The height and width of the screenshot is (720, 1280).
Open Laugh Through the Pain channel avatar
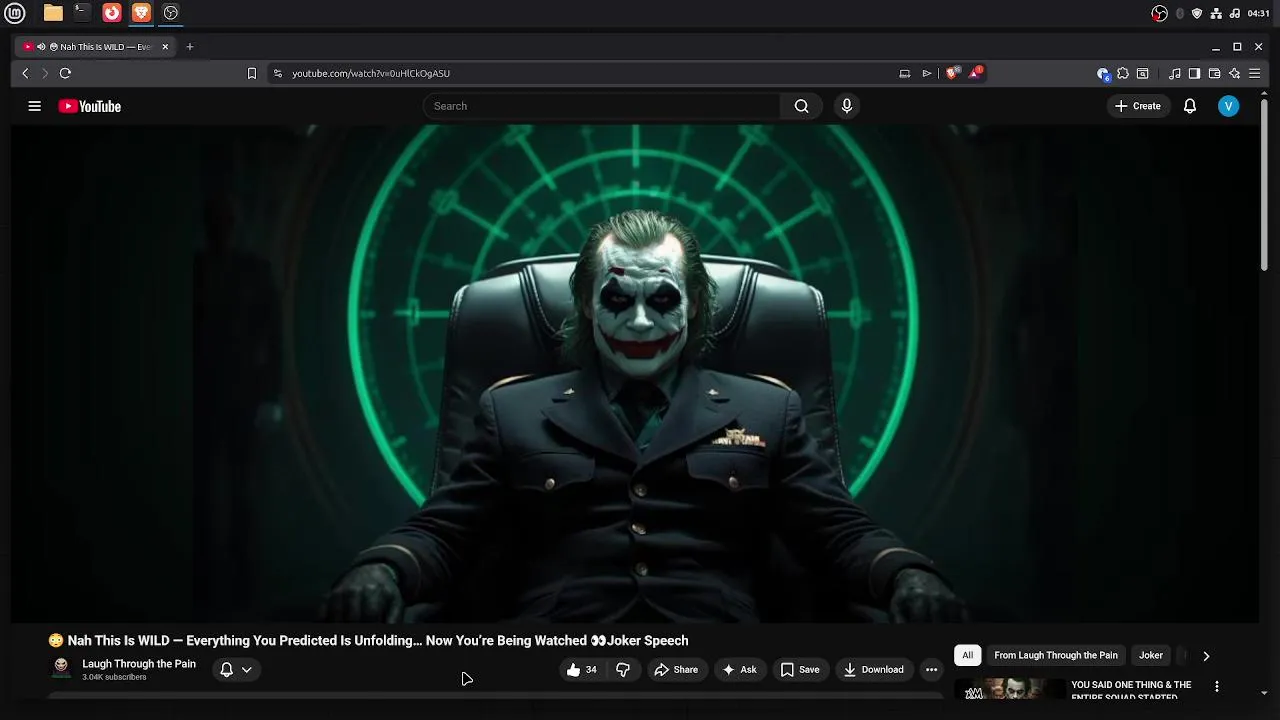61,668
